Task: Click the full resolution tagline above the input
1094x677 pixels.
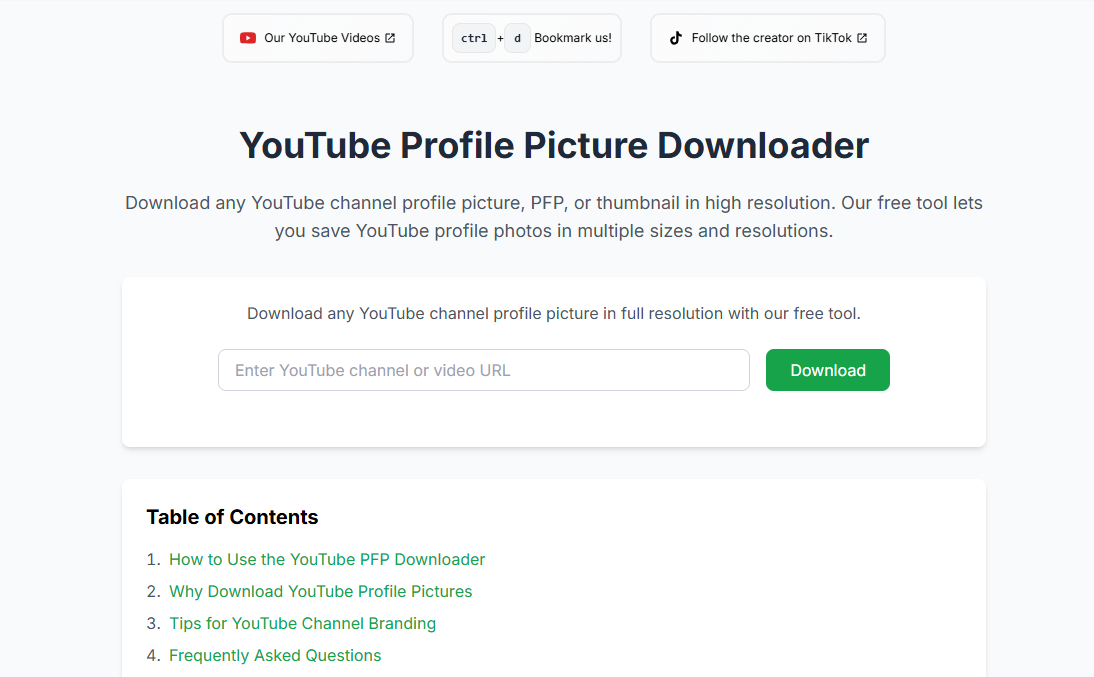Action: pos(554,314)
